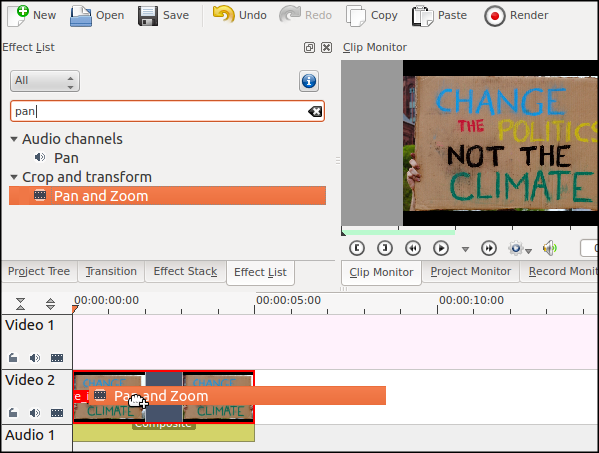Switch to the Project Monitor tab
The image size is (599, 453).
tap(470, 272)
